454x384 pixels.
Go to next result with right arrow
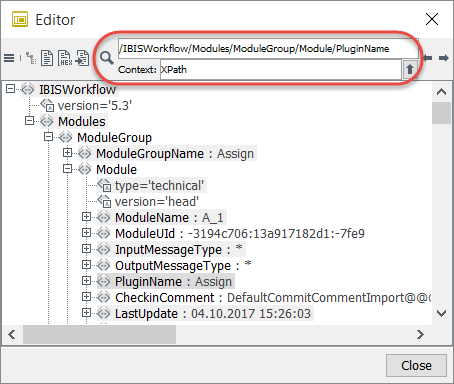(444, 58)
